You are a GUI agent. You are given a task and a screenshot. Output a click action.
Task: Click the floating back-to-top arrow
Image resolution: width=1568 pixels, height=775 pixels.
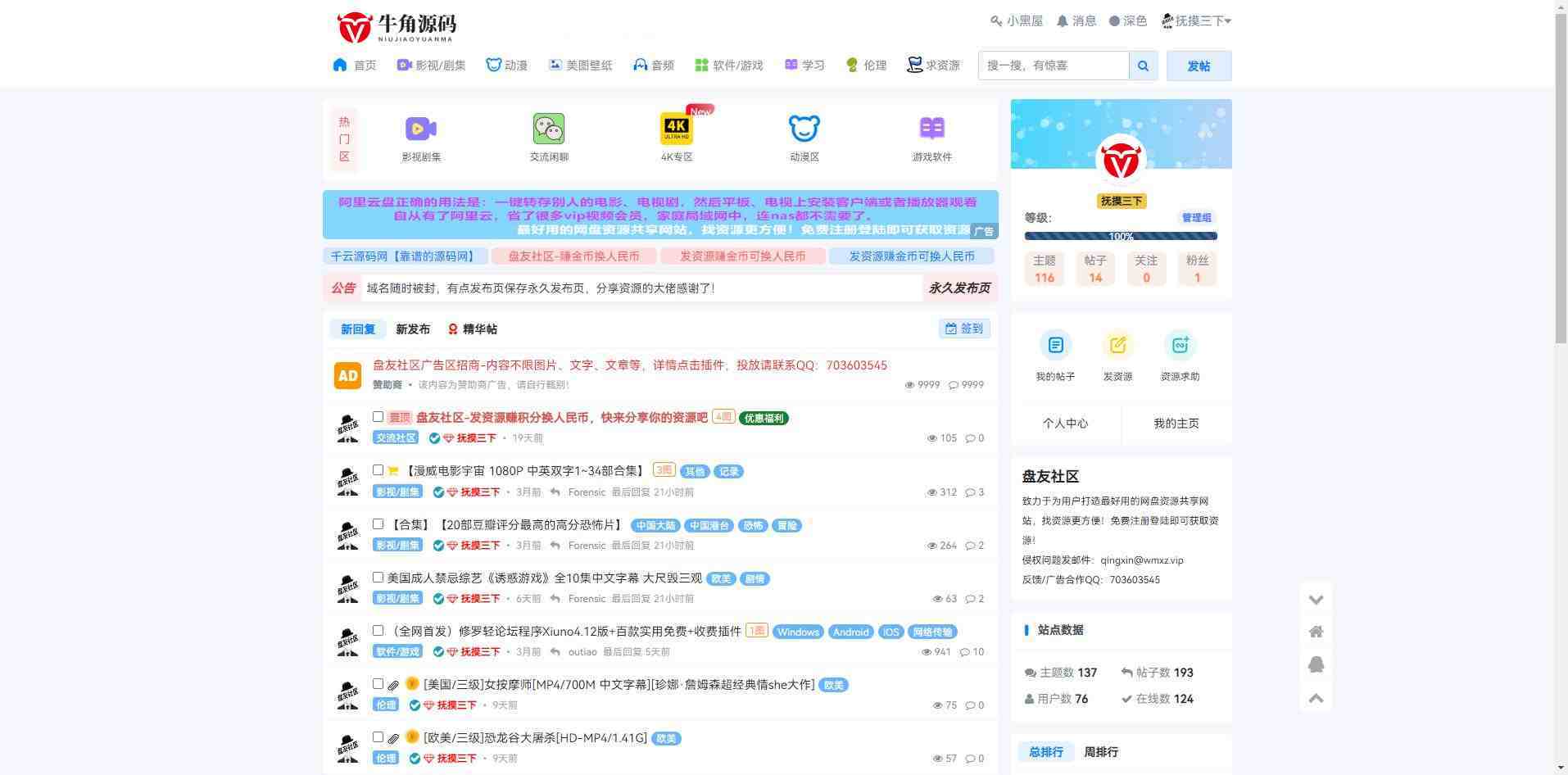[x=1316, y=698]
